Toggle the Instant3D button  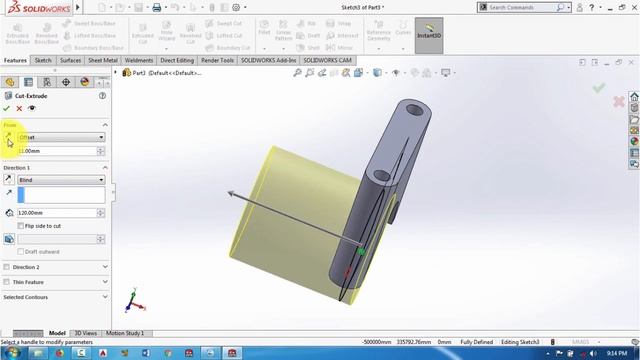tap(429, 36)
